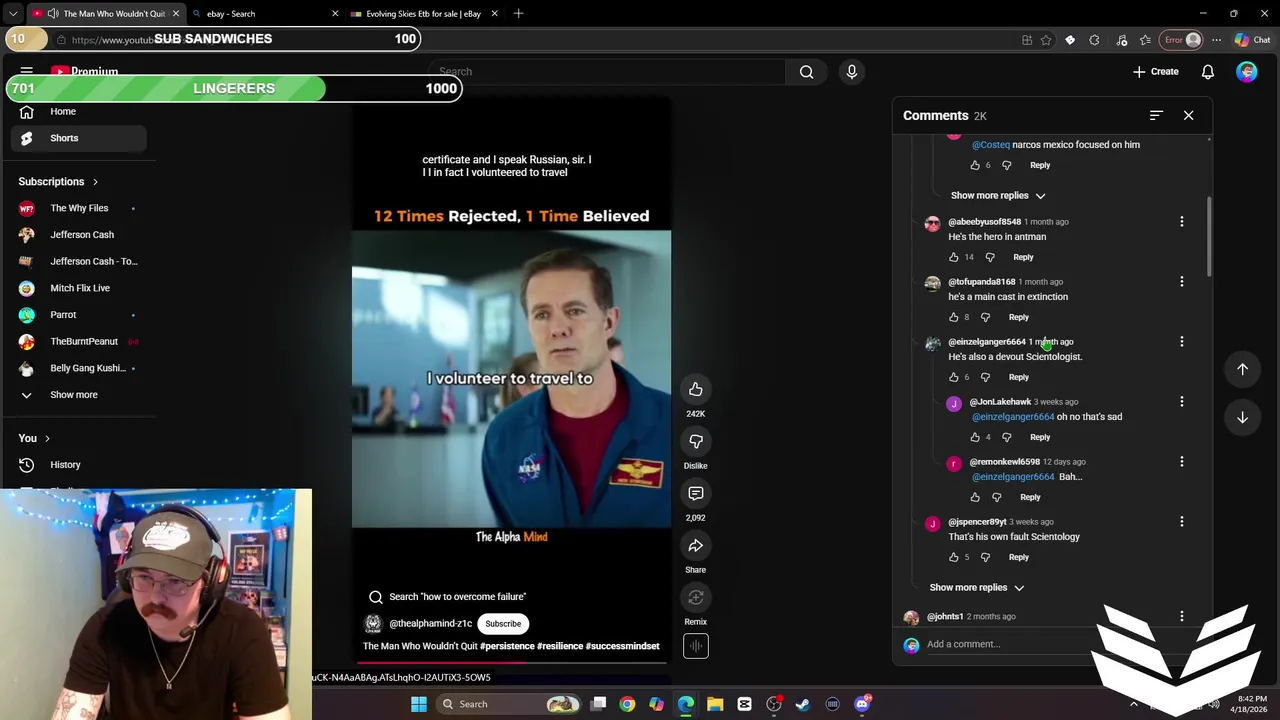Open History in the sidebar

[79, 465]
